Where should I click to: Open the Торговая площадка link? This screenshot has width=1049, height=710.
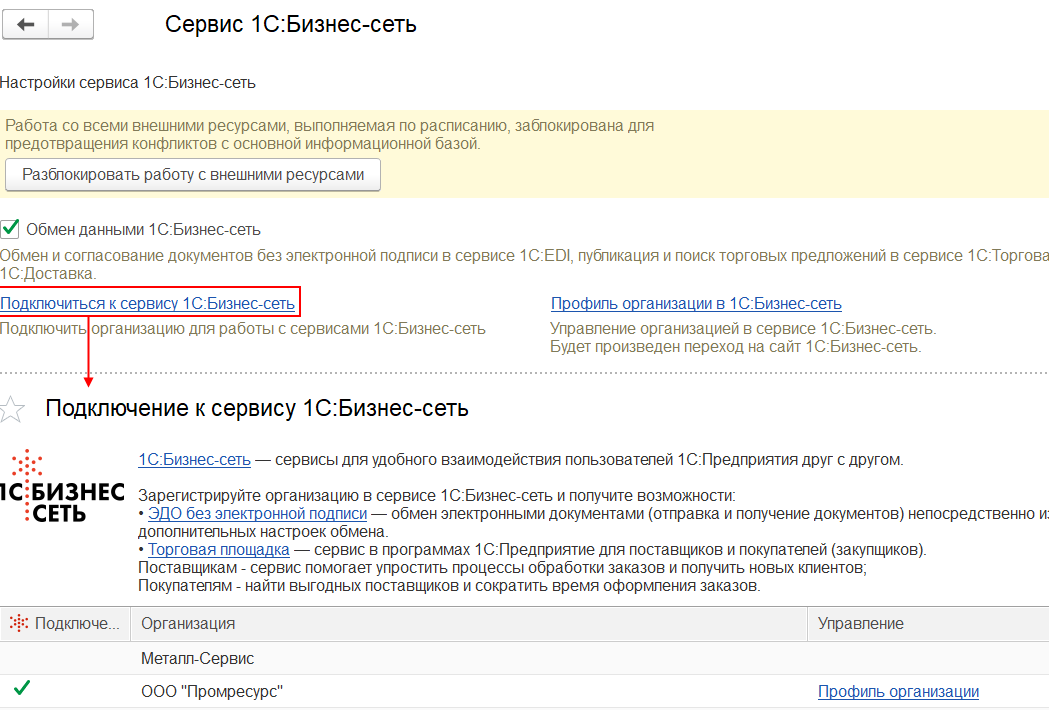[x=219, y=549]
